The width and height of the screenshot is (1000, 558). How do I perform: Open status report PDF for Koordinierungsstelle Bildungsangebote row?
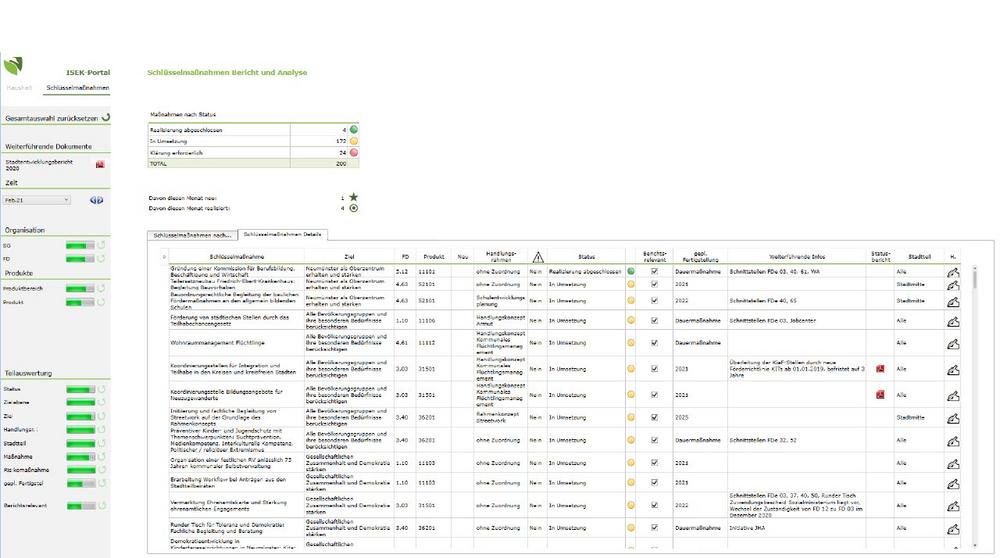coord(880,395)
